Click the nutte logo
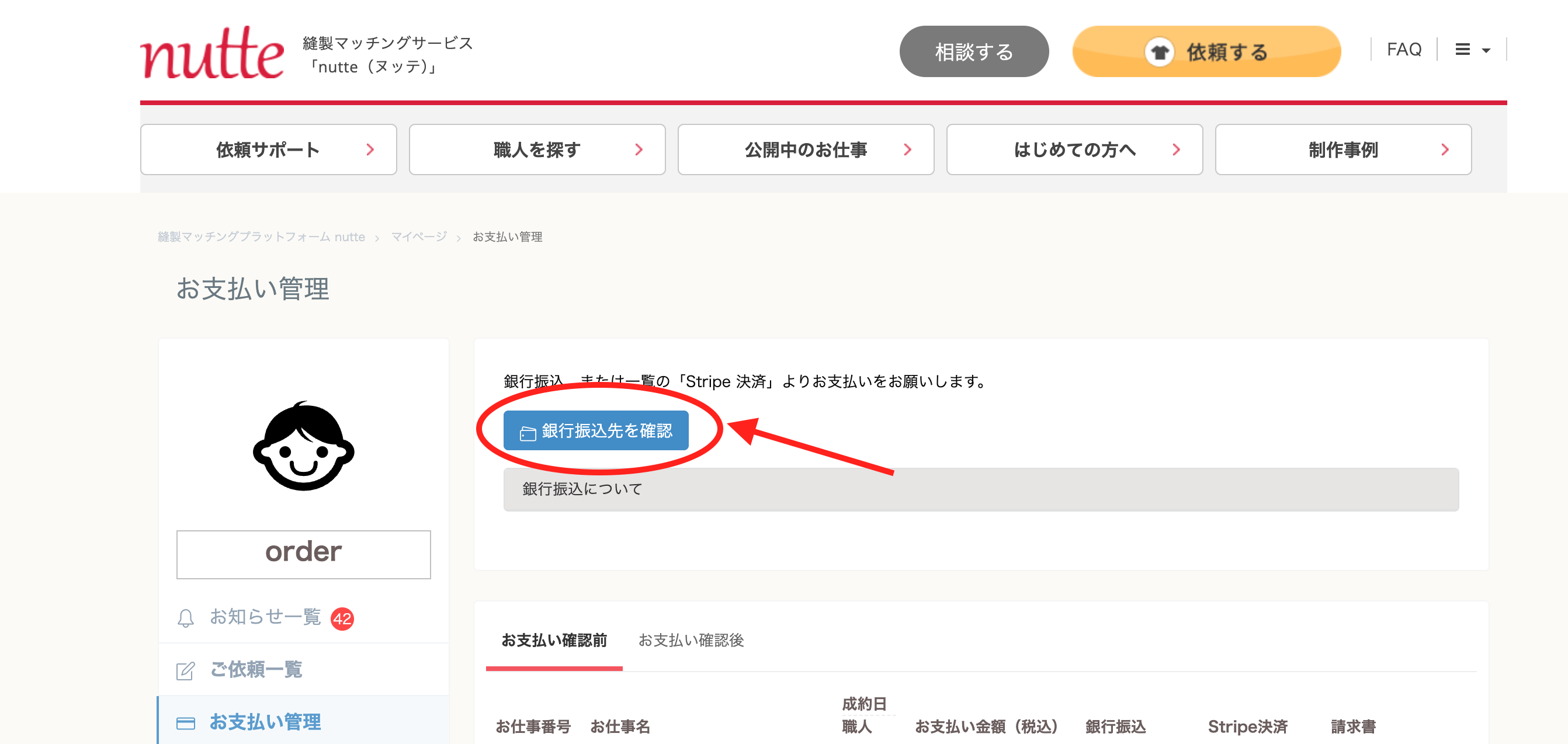The image size is (1568, 744). click(x=212, y=53)
